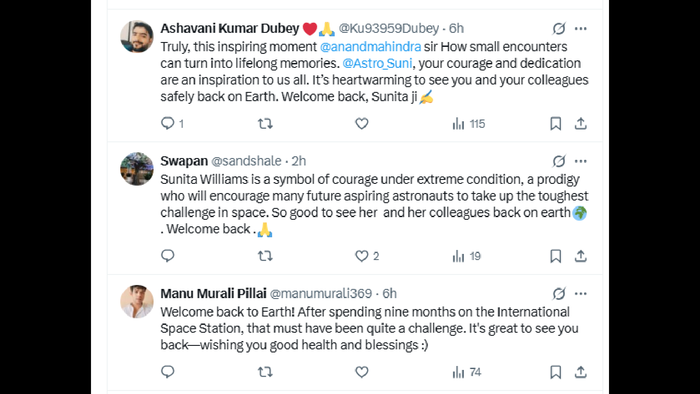This screenshot has width=700, height=394.
Task: View analytics showing 115 views
Action: coord(468,124)
